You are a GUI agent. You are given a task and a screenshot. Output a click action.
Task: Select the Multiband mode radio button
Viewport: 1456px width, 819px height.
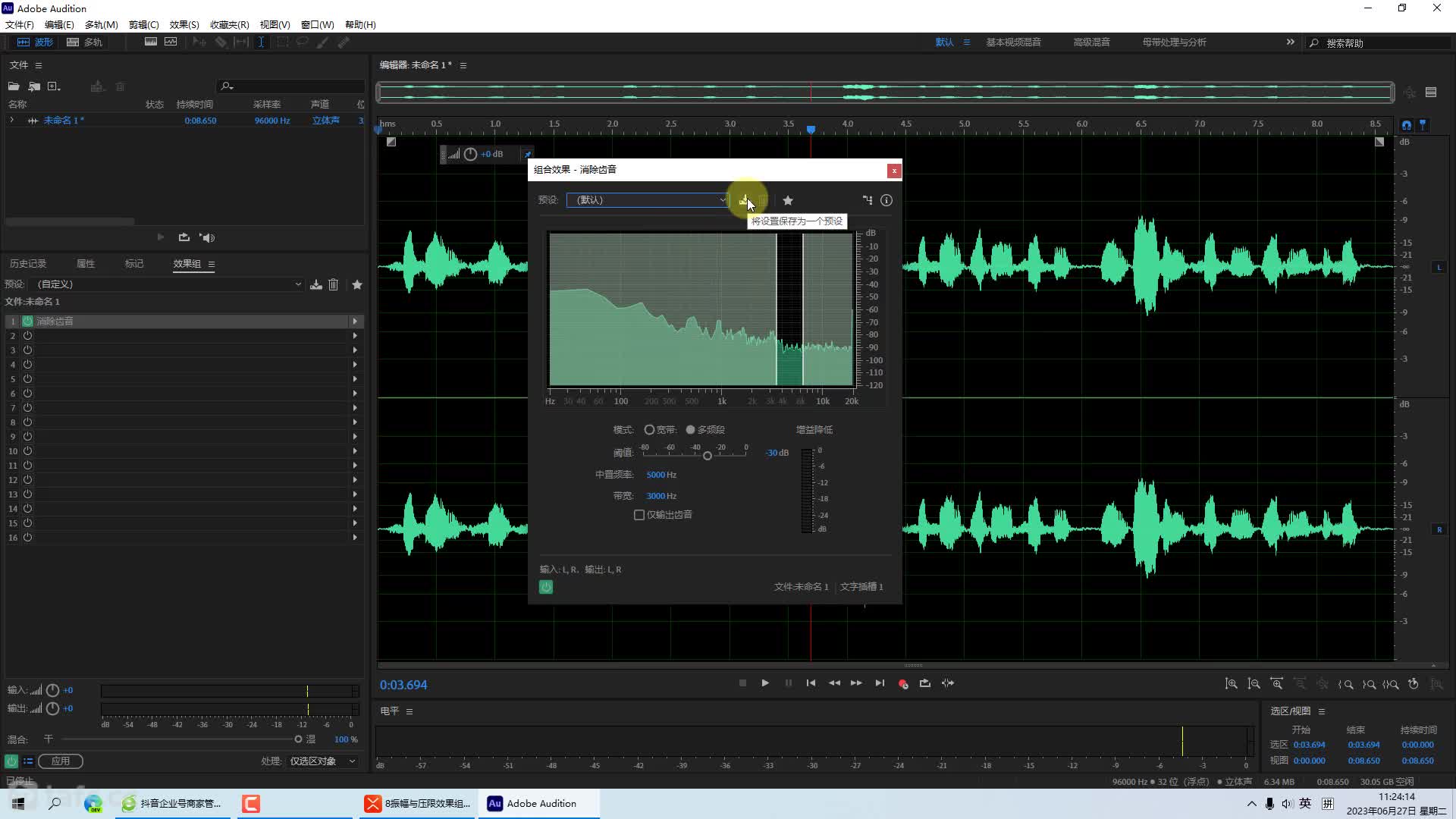point(690,430)
